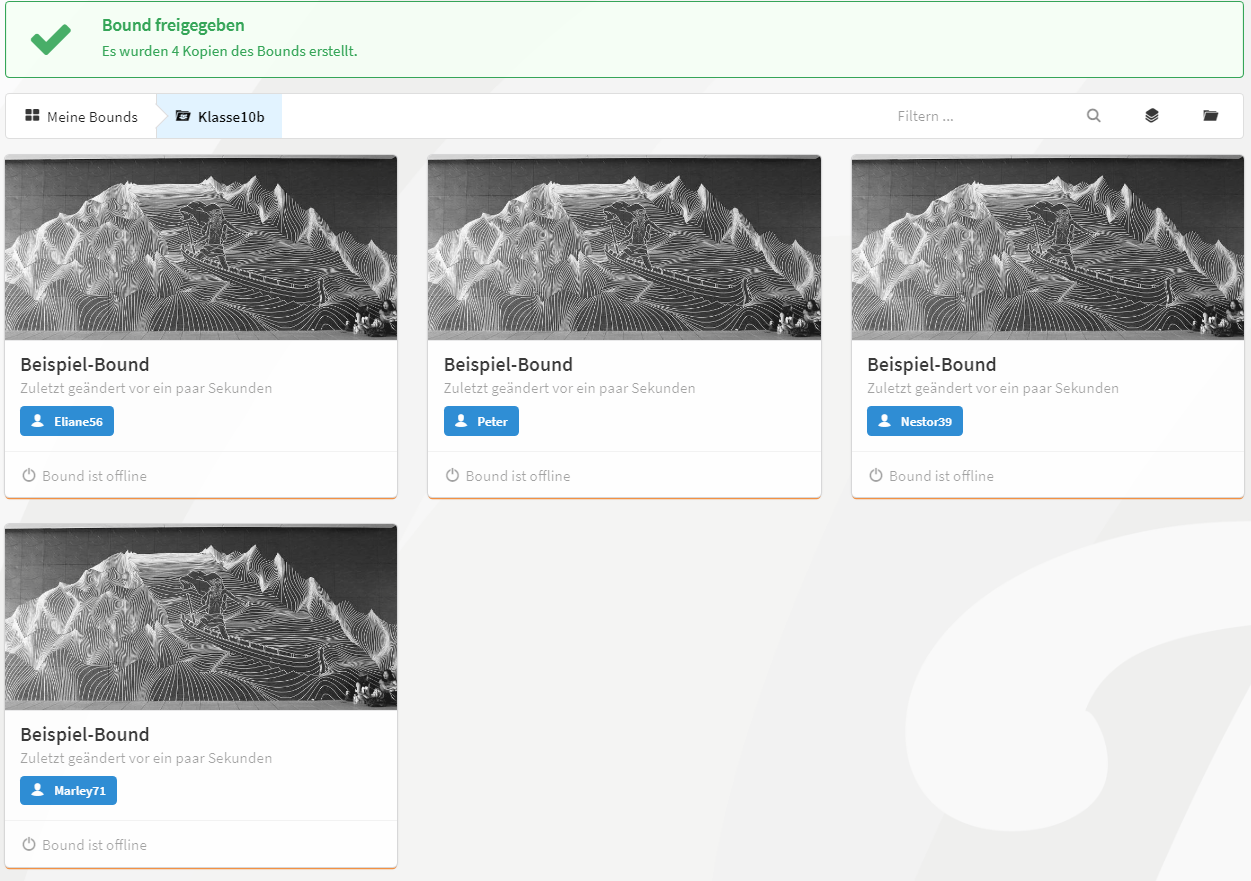Click the layers stack icon in toolbar
This screenshot has height=881, width=1251.
tap(1152, 116)
